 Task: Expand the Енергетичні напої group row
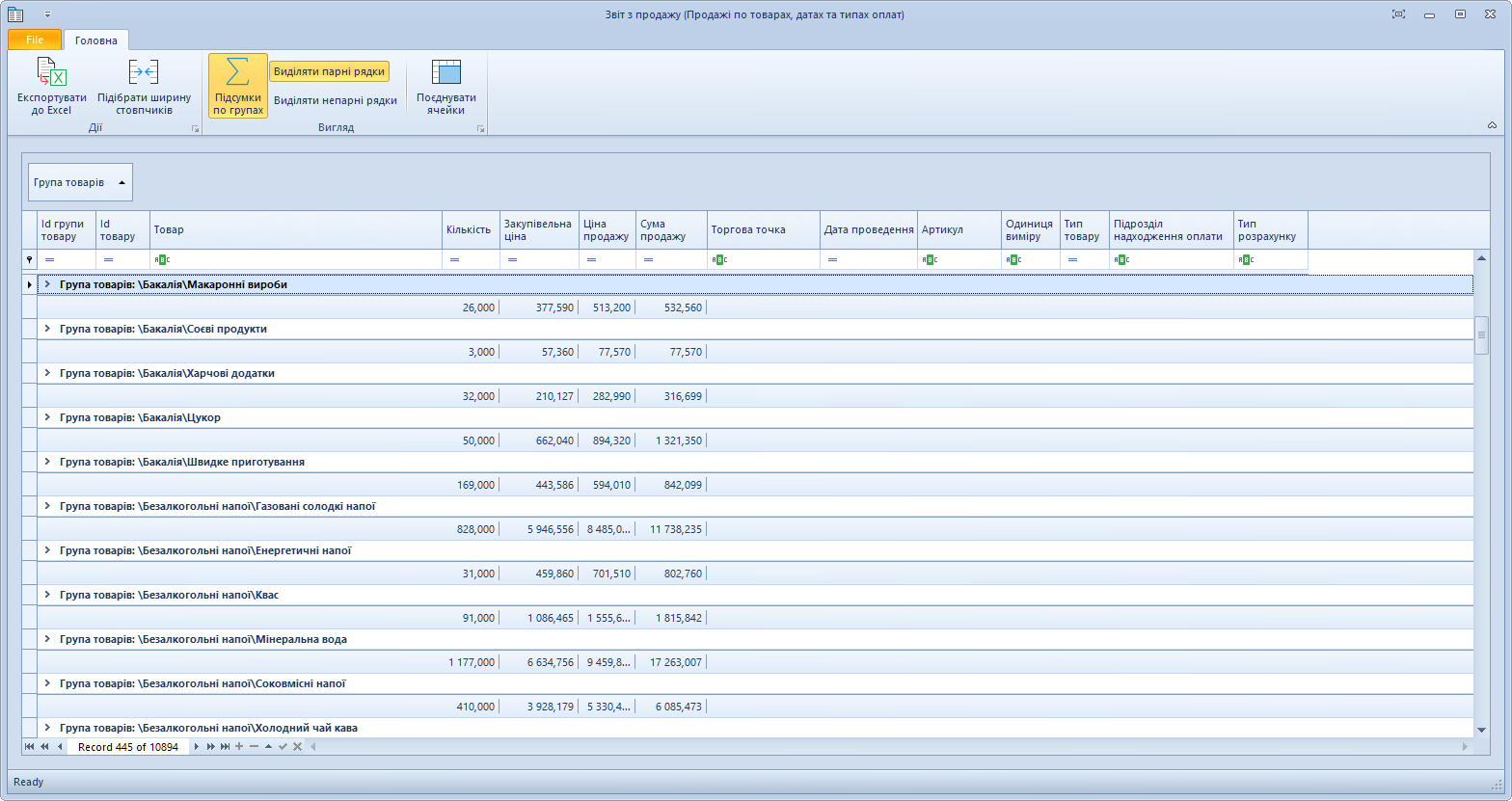[47, 550]
